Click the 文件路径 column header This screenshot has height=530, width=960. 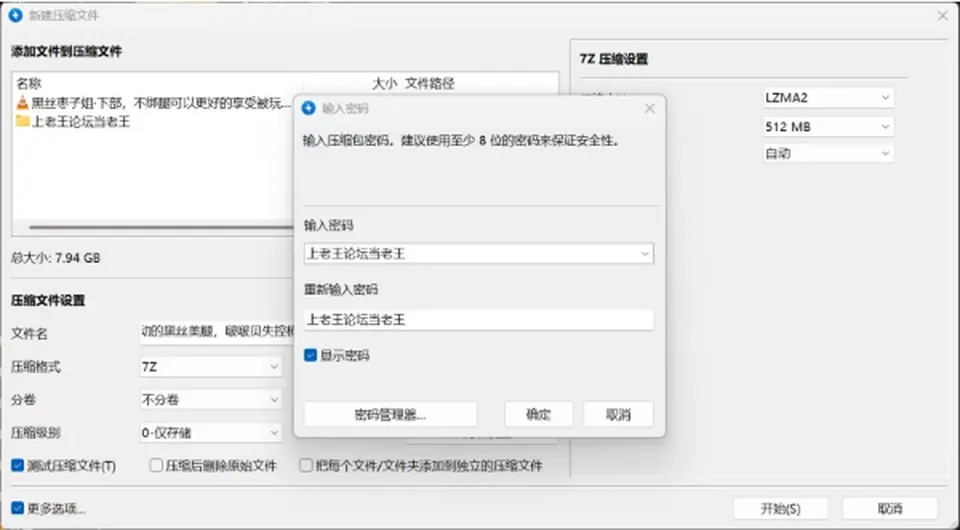tap(430, 83)
